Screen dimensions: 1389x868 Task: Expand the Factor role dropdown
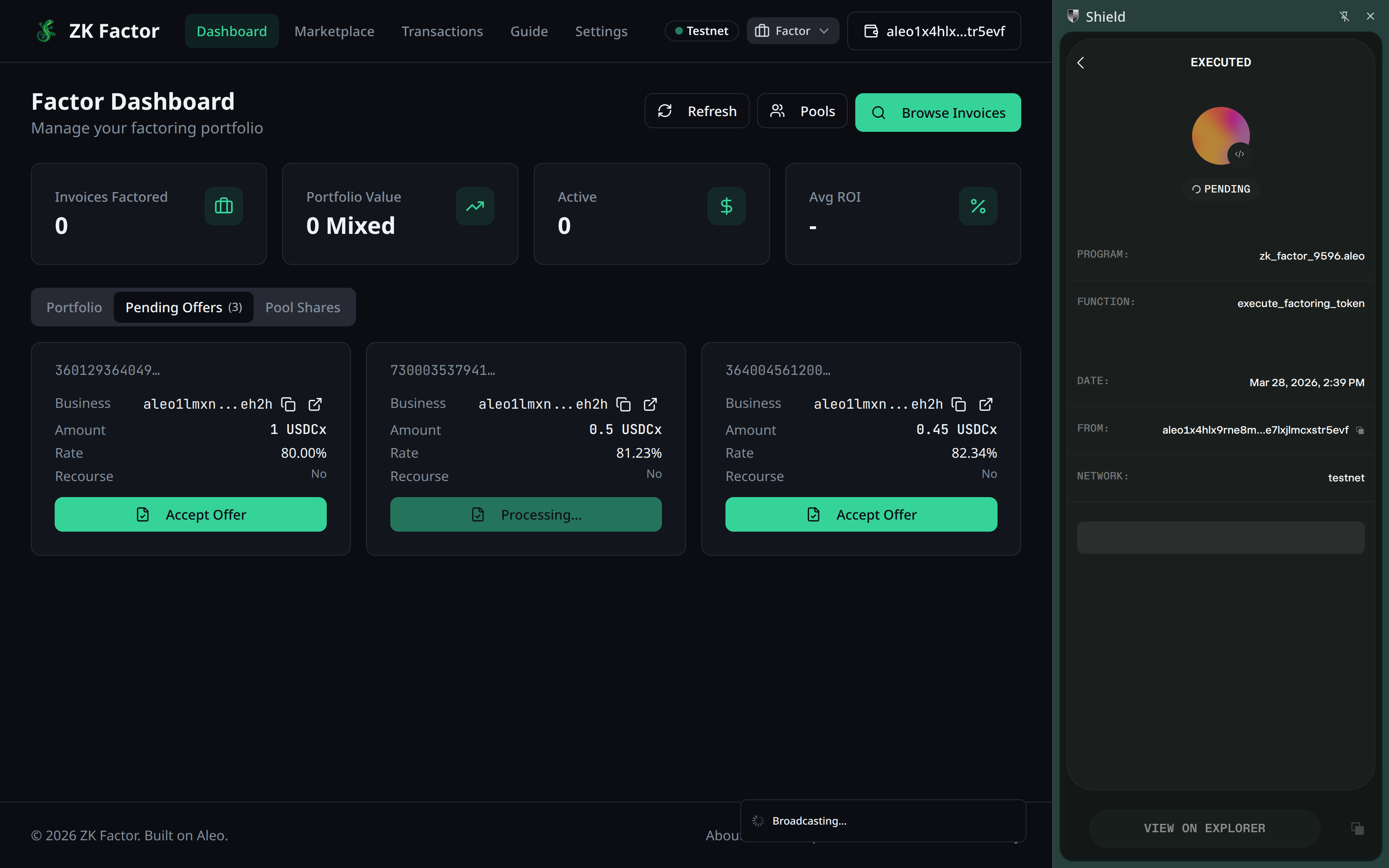tap(792, 31)
